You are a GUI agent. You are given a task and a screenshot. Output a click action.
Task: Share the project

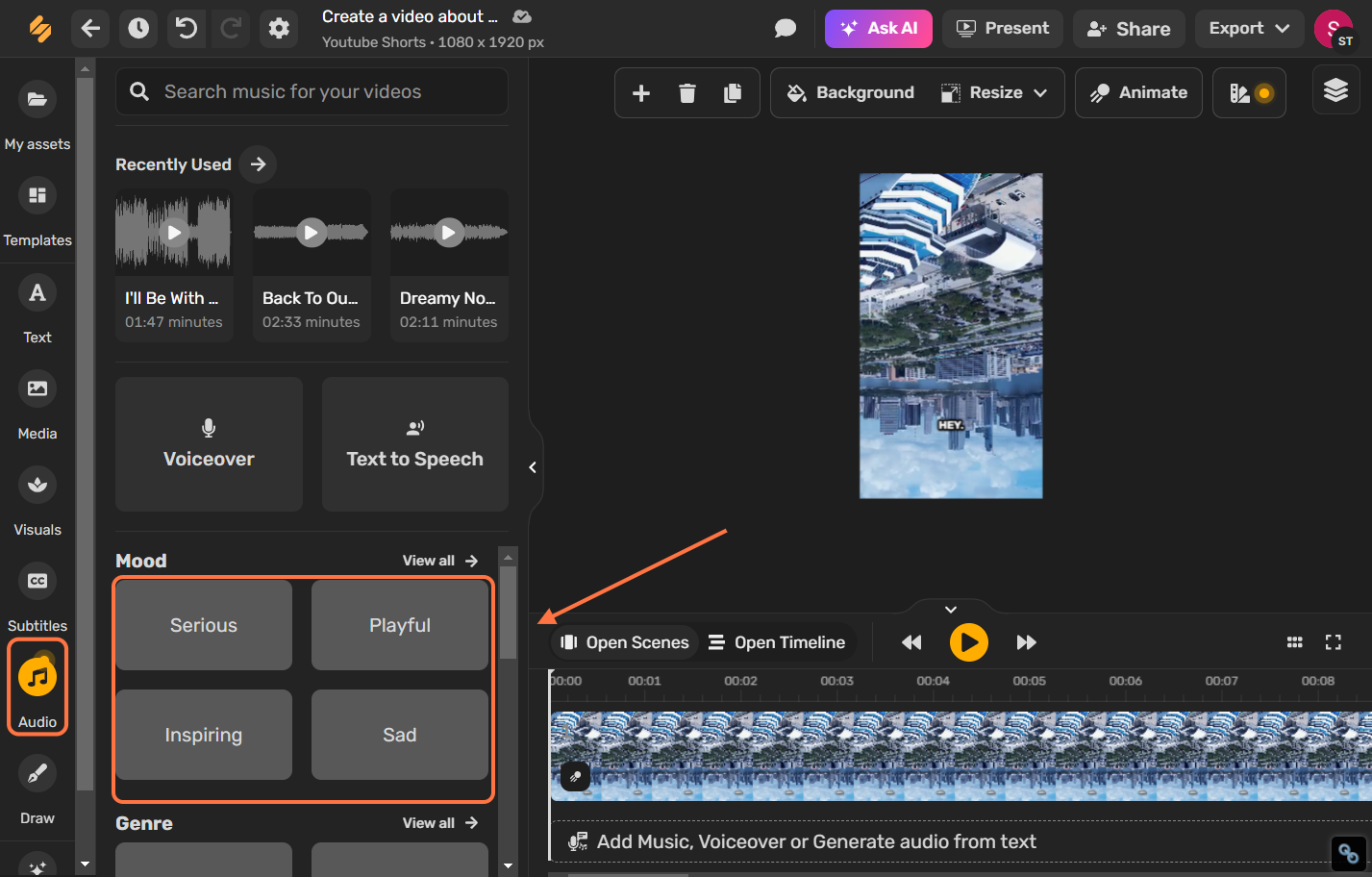coord(1129,29)
